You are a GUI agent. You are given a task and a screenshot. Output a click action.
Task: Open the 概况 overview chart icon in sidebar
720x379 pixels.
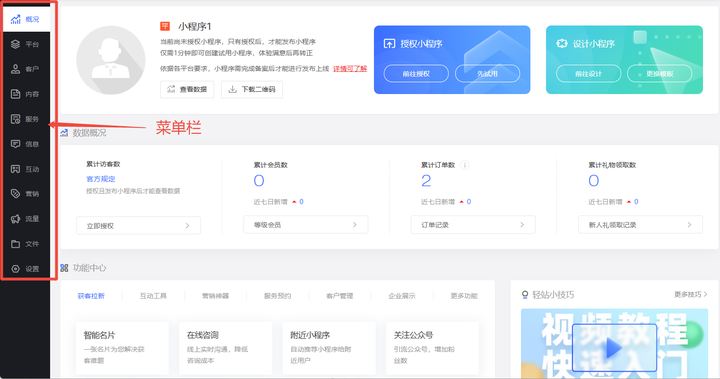pyautogui.click(x=16, y=19)
